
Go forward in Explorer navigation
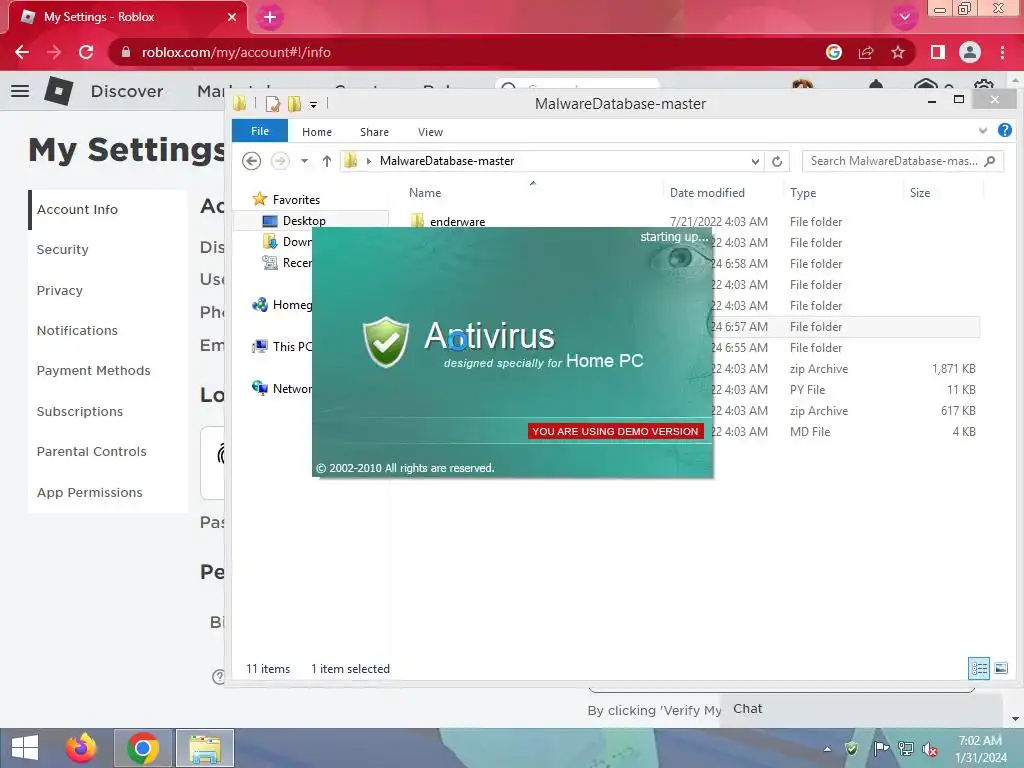pos(280,161)
